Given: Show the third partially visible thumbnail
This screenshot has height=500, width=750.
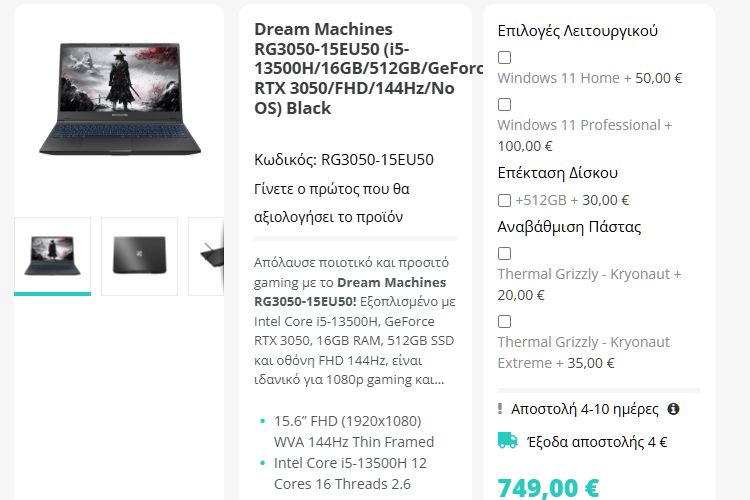Looking at the screenshot, I should (x=206, y=256).
